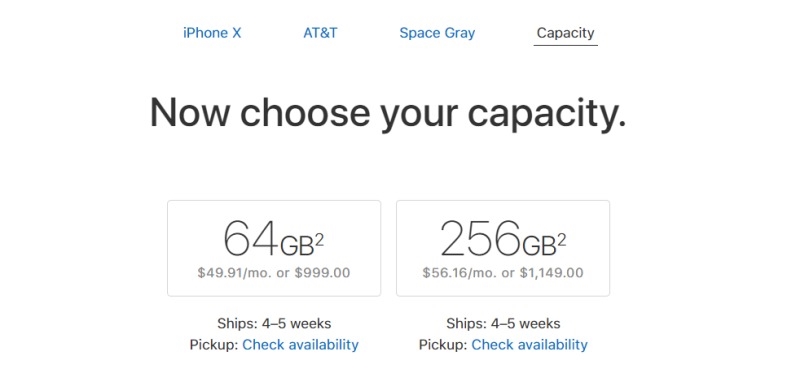Image resolution: width=800 pixels, height=378 pixels.
Task: Click the footnote 2 superscript on 256GB
Action: [562, 240]
